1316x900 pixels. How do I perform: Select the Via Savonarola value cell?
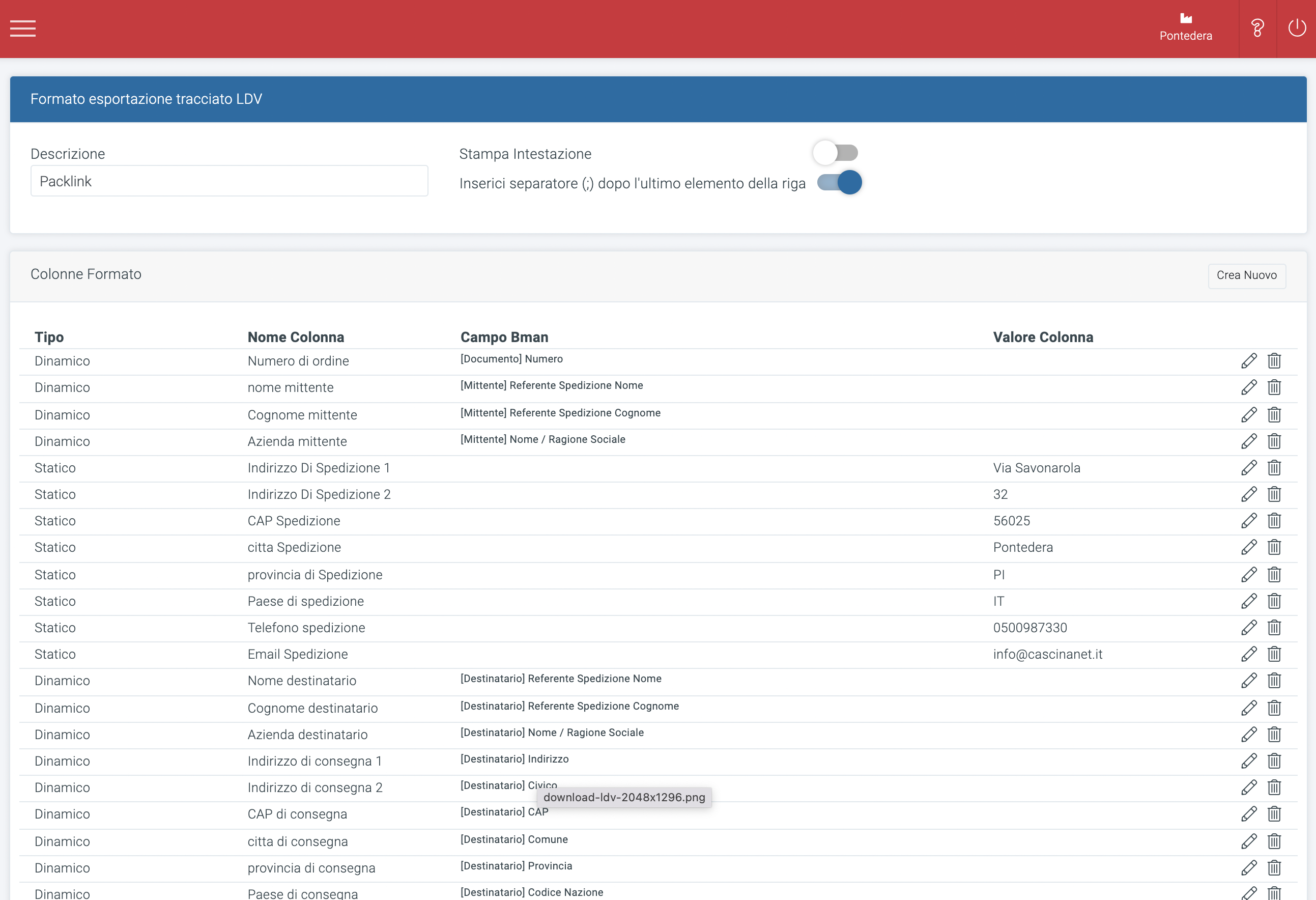coord(1036,468)
